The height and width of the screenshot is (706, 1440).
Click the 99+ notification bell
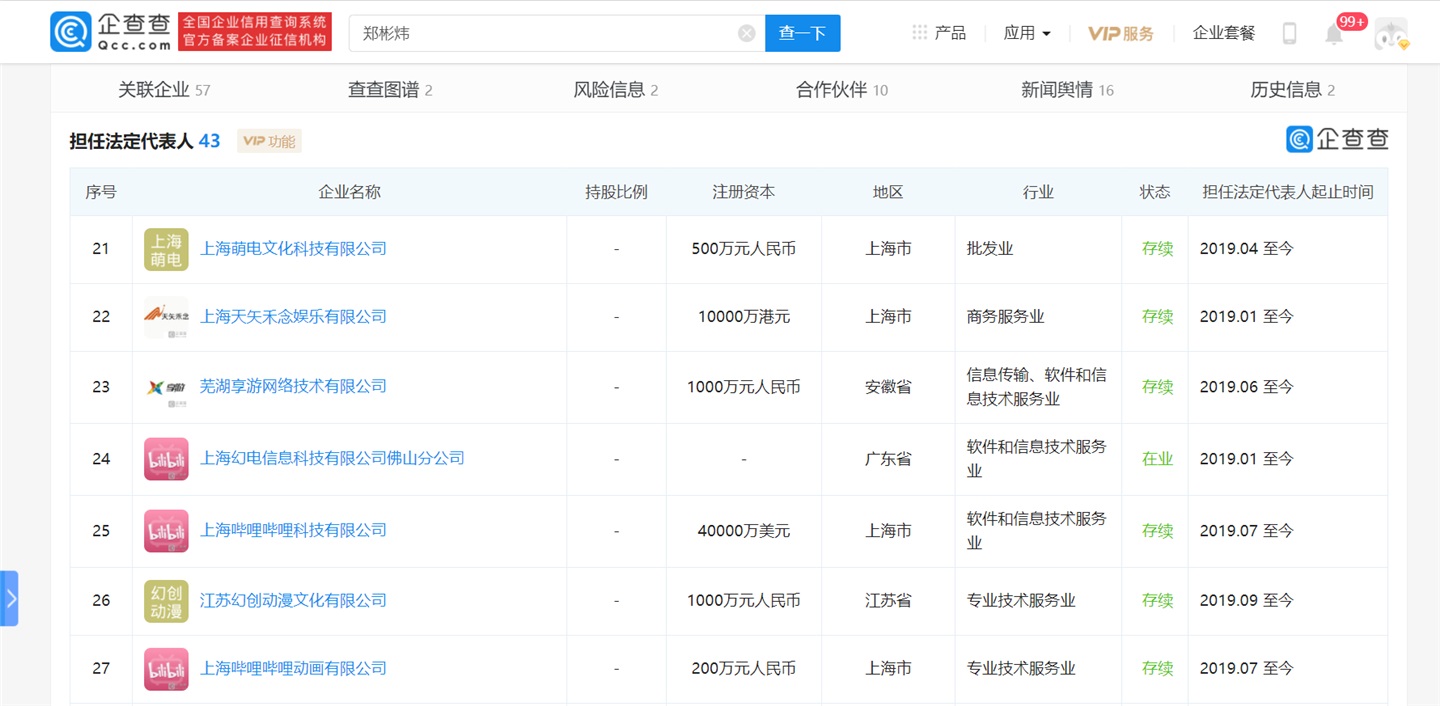pyautogui.click(x=1334, y=32)
